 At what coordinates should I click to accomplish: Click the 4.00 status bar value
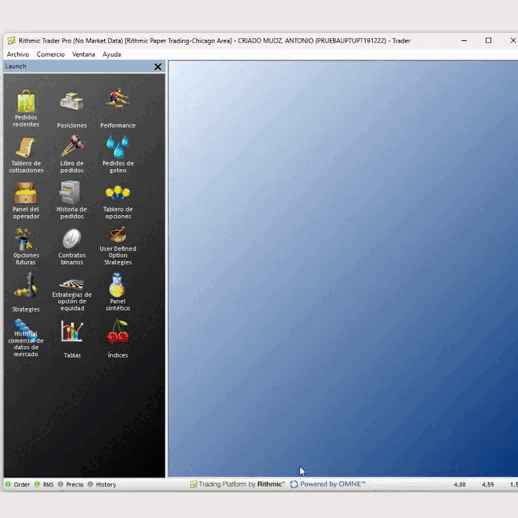tap(459, 485)
